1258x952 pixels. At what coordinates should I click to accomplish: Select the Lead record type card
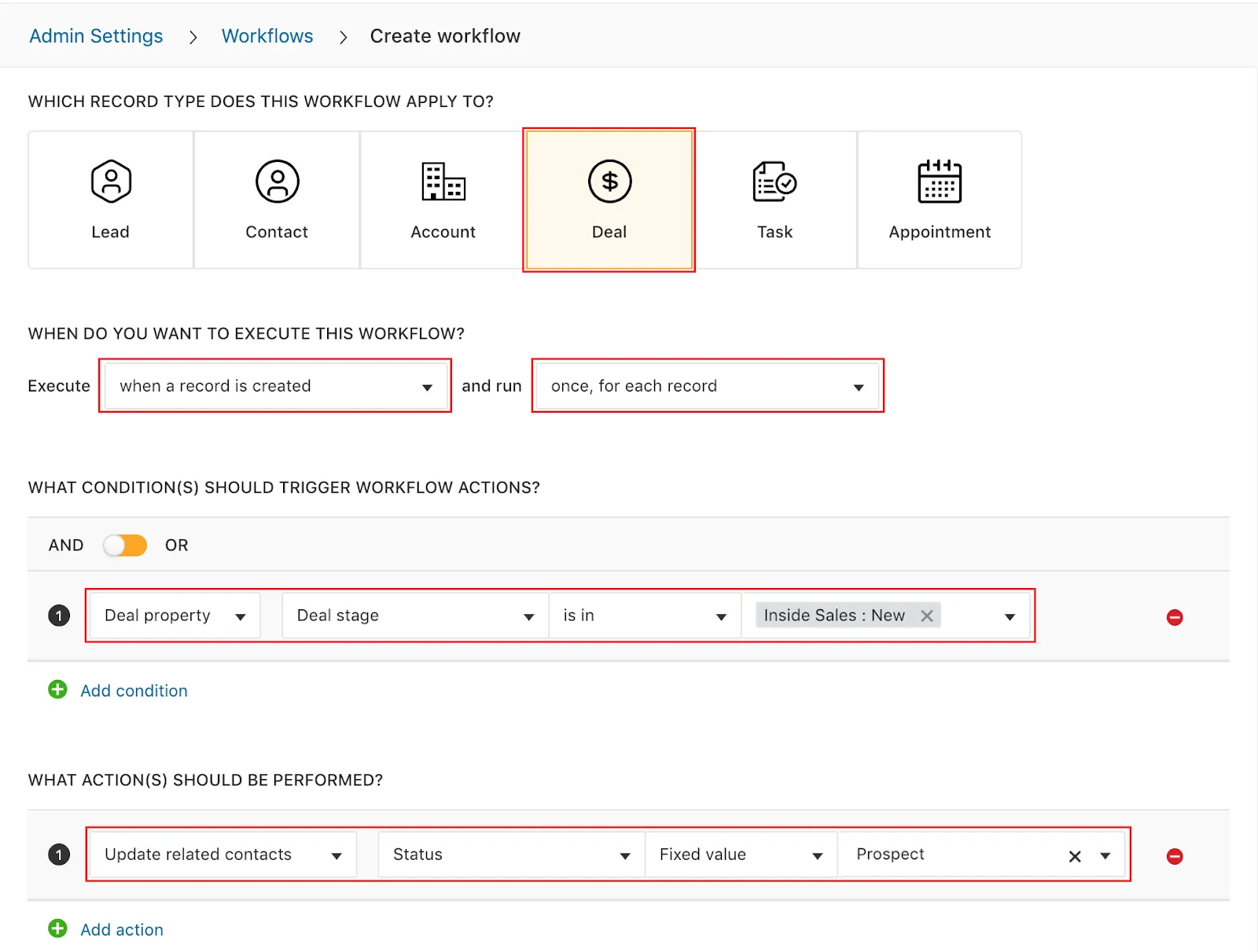[110, 200]
